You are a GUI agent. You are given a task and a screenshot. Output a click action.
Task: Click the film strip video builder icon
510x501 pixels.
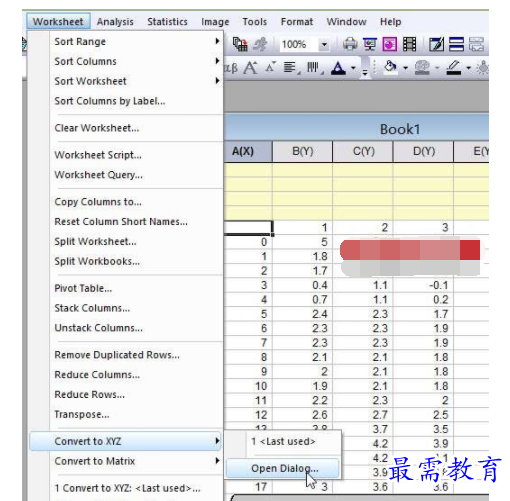(x=410, y=44)
